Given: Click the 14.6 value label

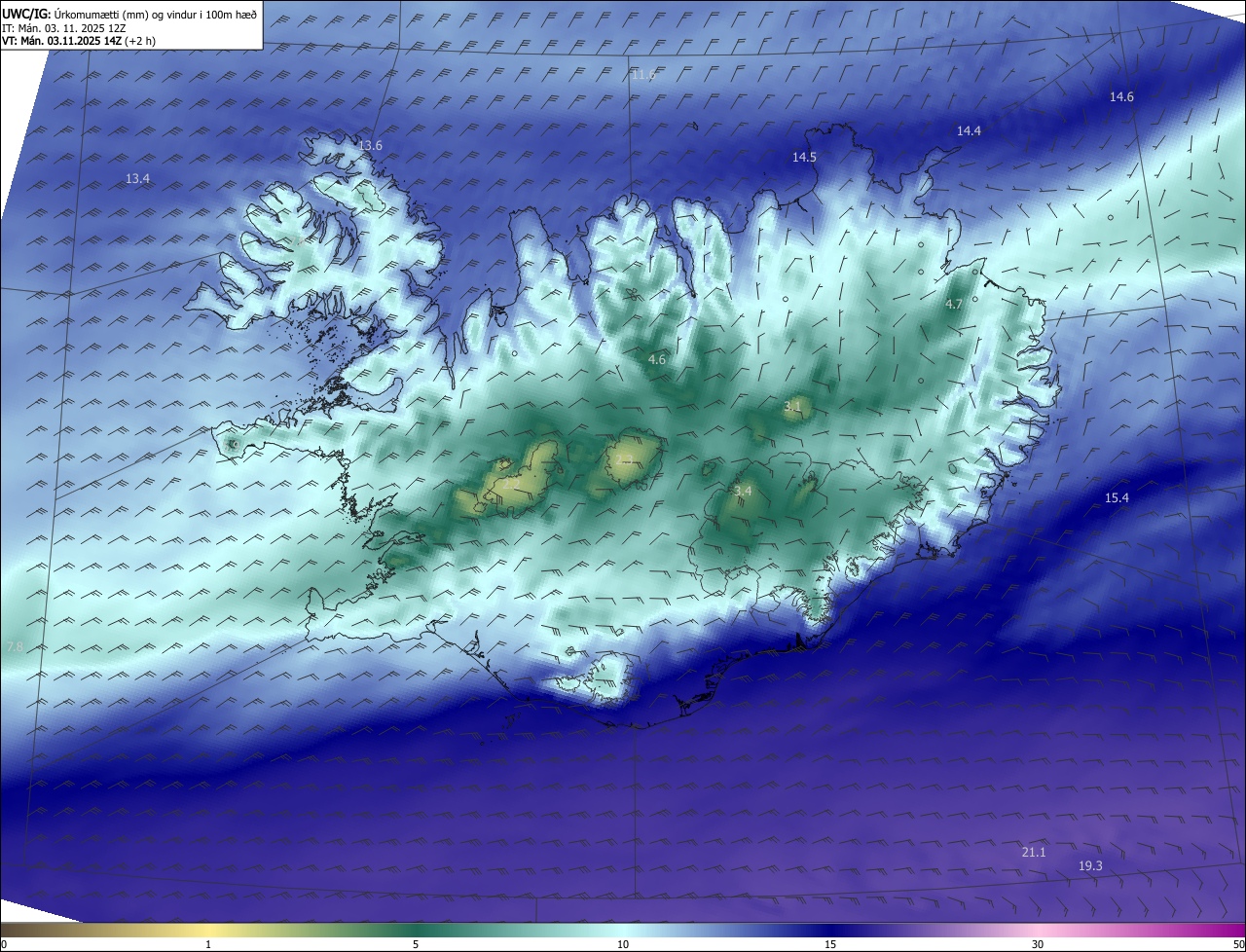Looking at the screenshot, I should click(x=1121, y=96).
